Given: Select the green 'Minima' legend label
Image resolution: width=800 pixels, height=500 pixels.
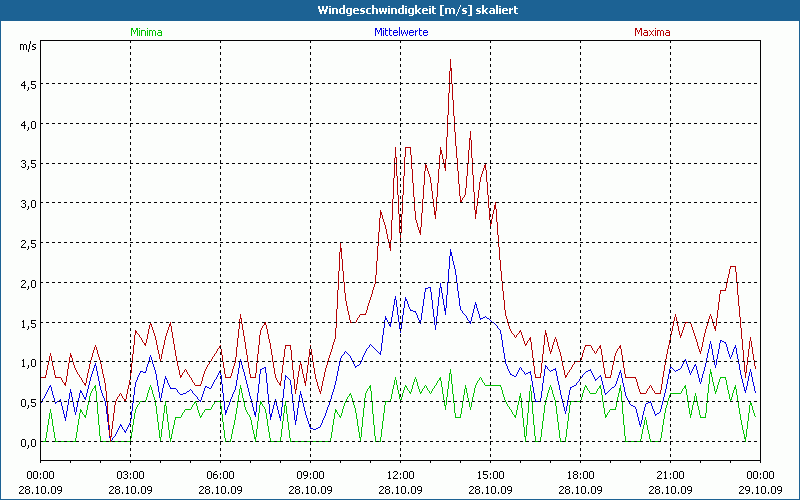Looking at the screenshot, I should [x=146, y=32].
